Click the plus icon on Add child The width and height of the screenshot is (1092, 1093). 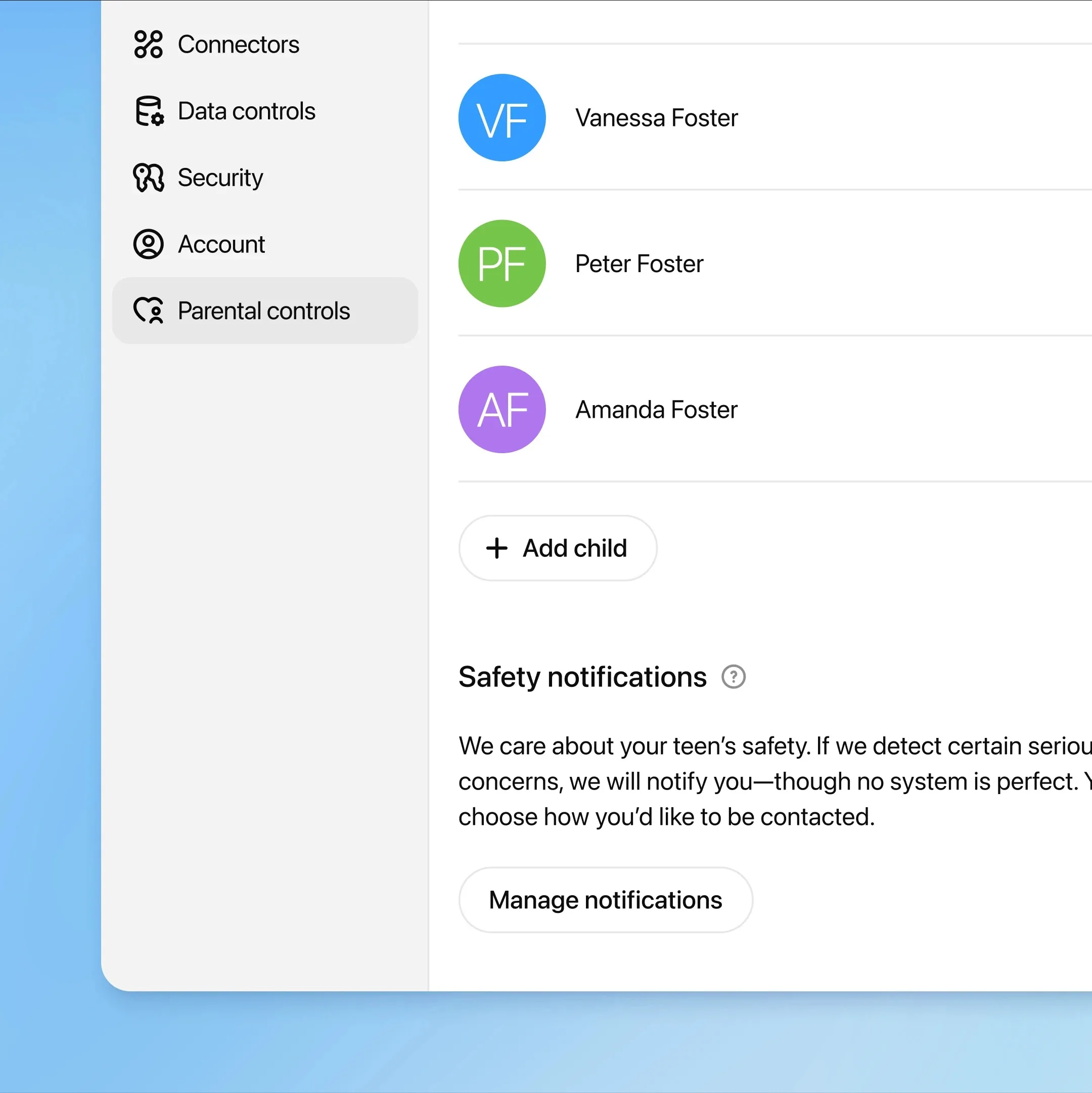496,548
